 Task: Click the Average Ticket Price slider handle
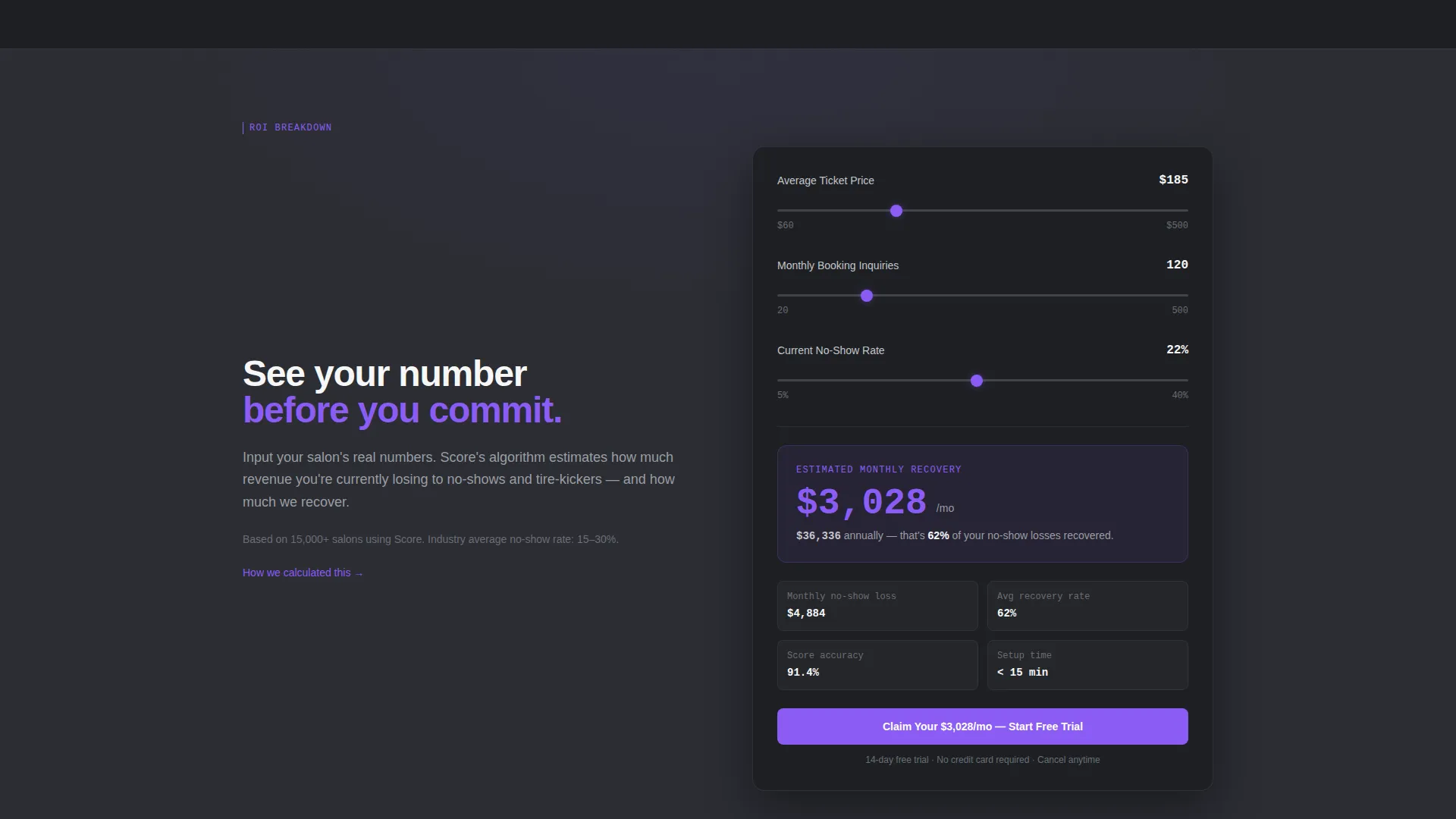click(896, 211)
